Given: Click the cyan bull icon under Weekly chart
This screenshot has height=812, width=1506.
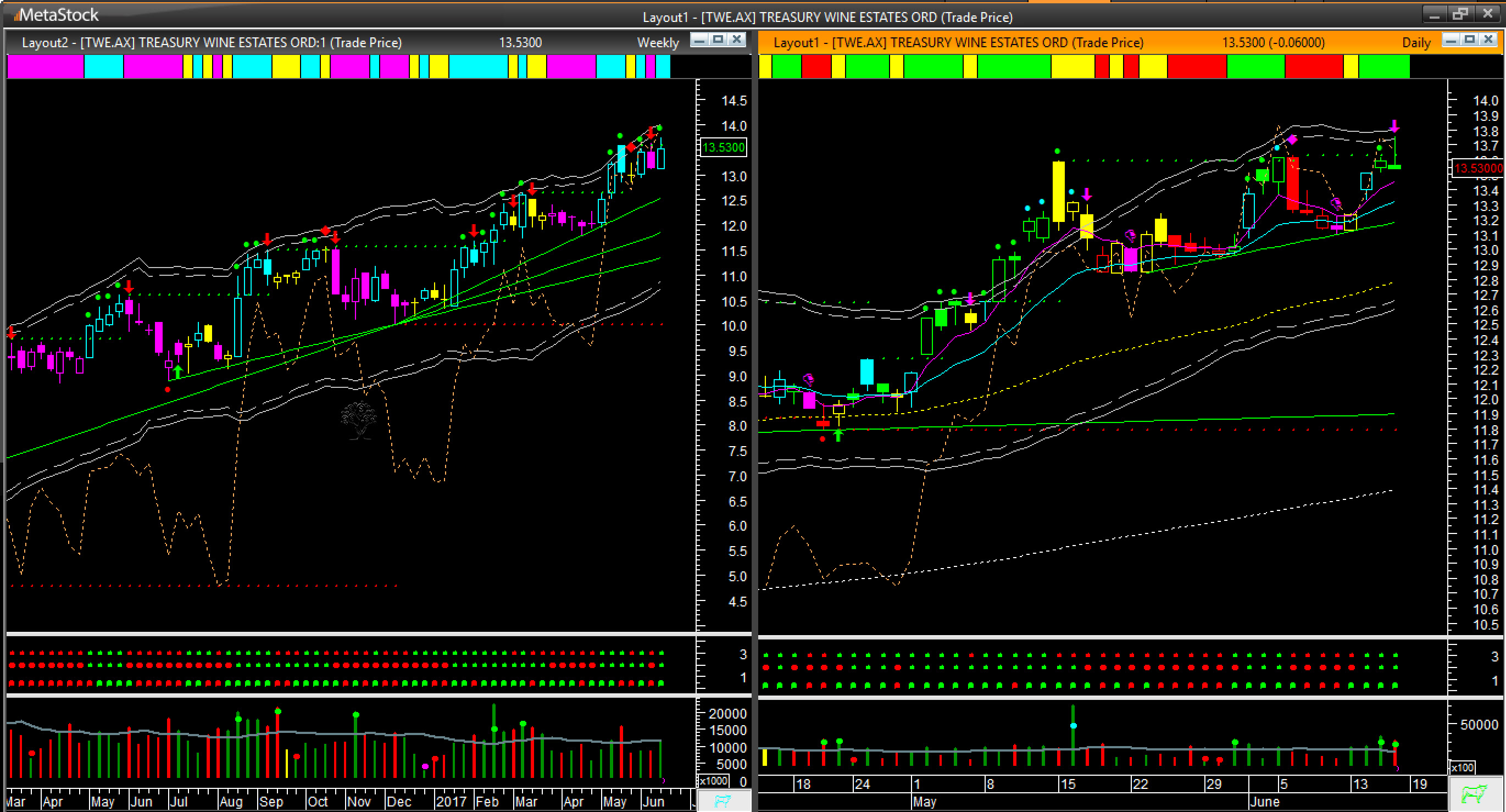Looking at the screenshot, I should [x=723, y=801].
